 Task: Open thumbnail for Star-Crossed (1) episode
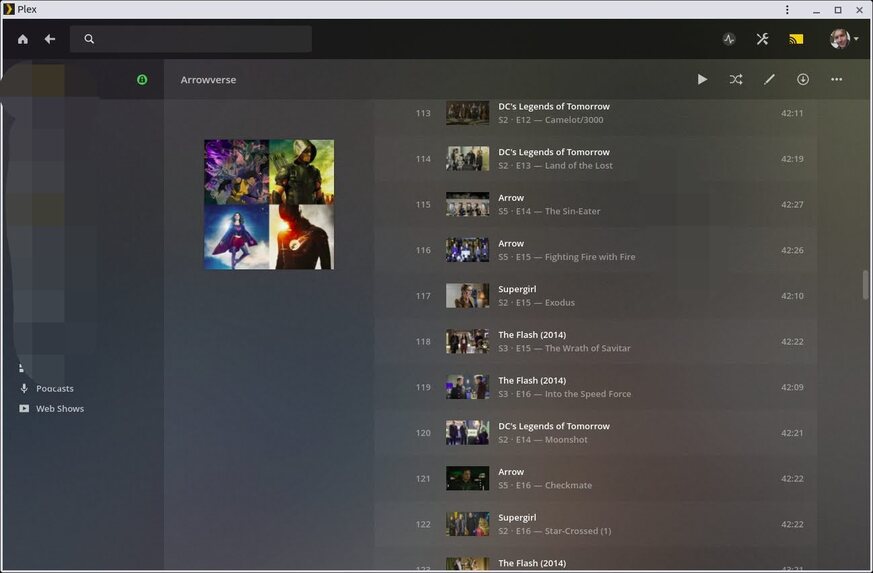coord(468,524)
